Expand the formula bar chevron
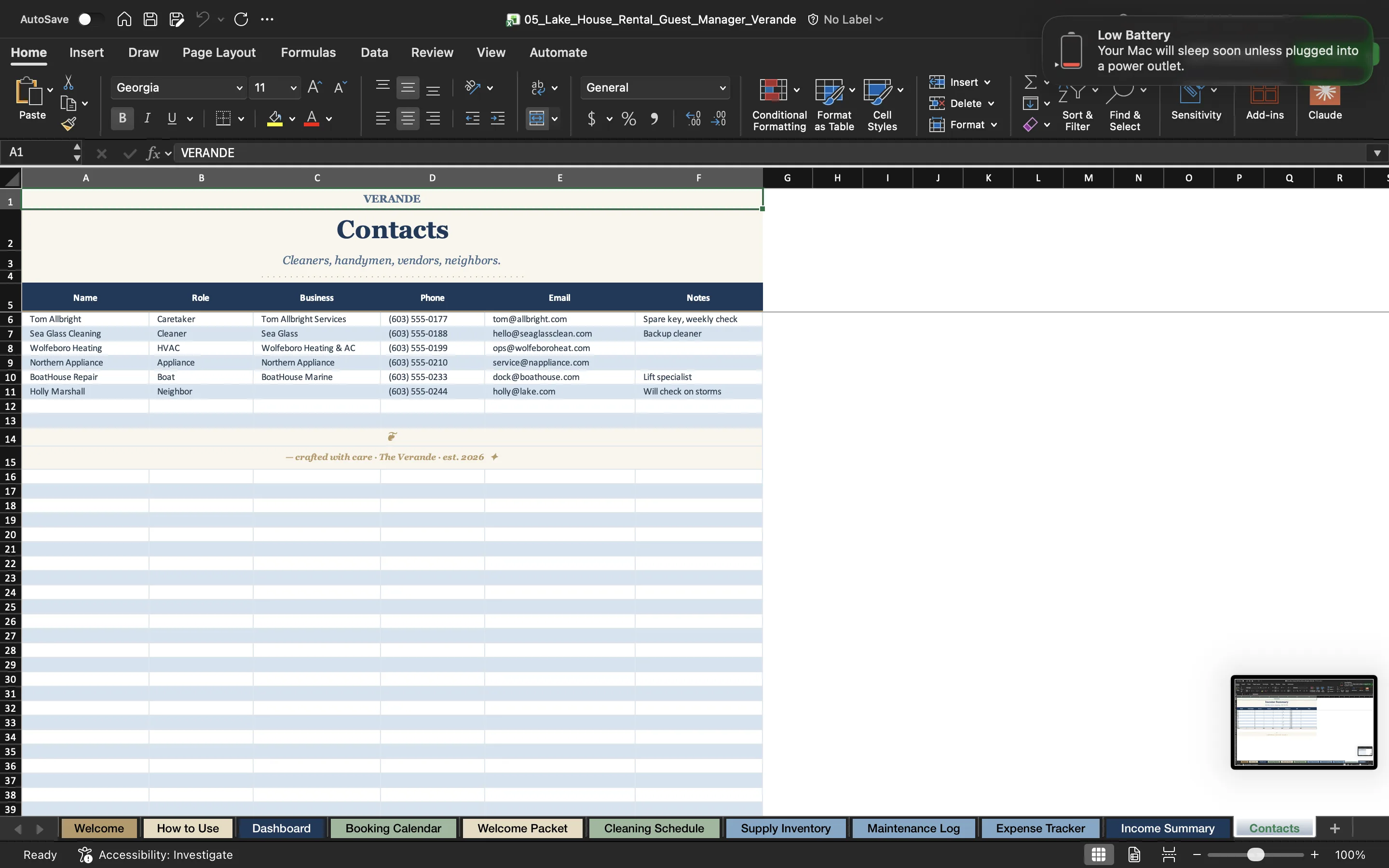The image size is (1389, 868). click(x=1377, y=153)
